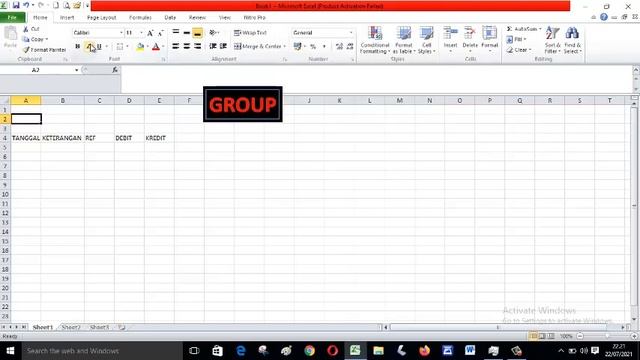Decrease font size with Shrink Font
Viewport: 640px width, 360px height.
[x=160, y=33]
